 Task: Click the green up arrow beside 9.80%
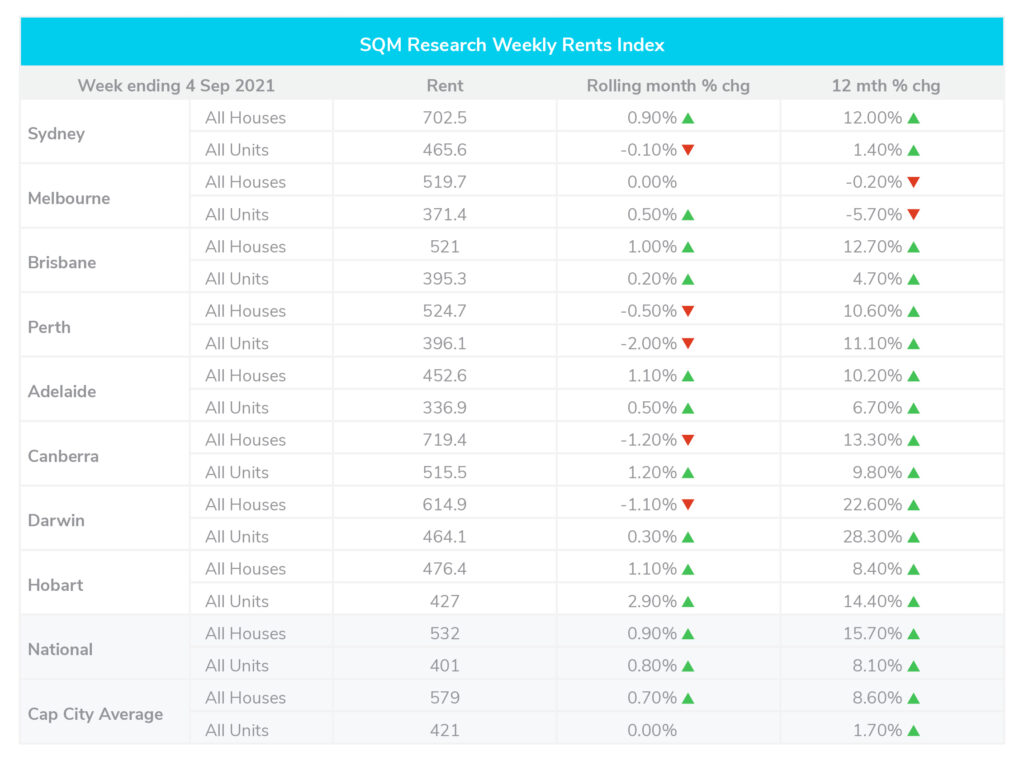(x=913, y=473)
